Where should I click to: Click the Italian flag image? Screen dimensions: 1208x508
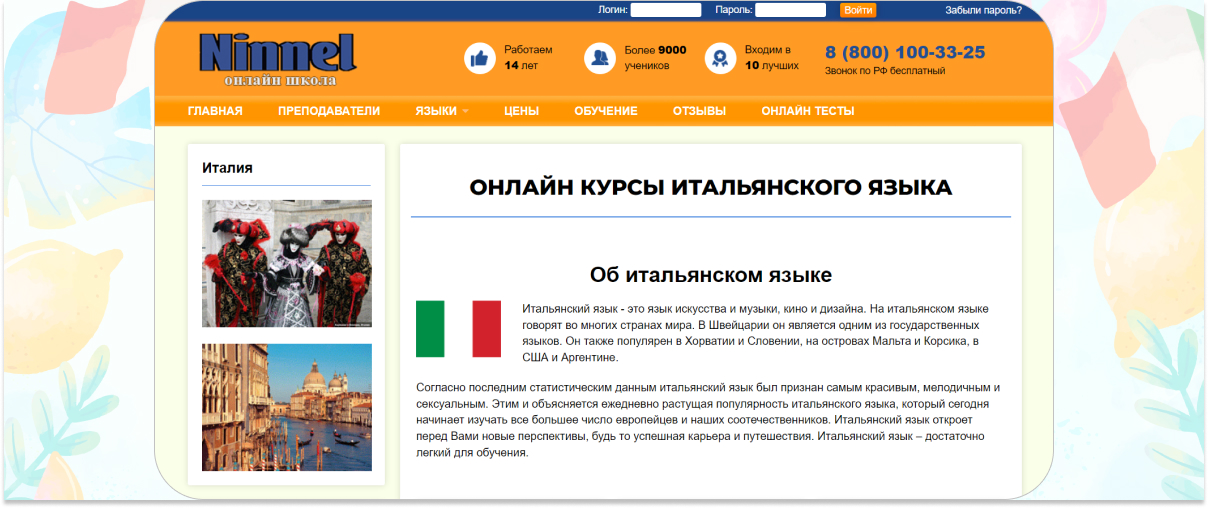point(458,328)
